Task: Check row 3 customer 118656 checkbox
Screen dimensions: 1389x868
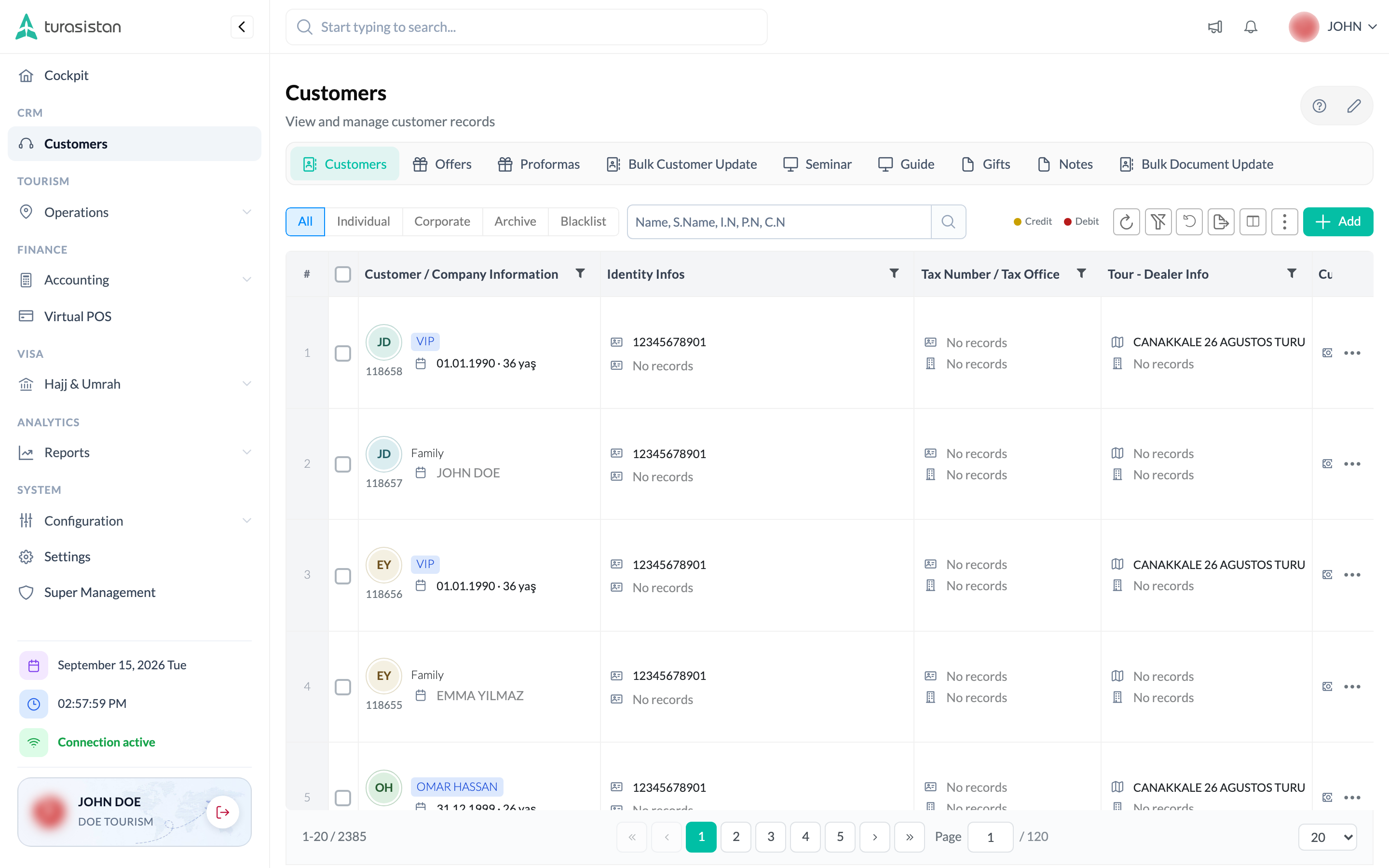Action: [342, 576]
